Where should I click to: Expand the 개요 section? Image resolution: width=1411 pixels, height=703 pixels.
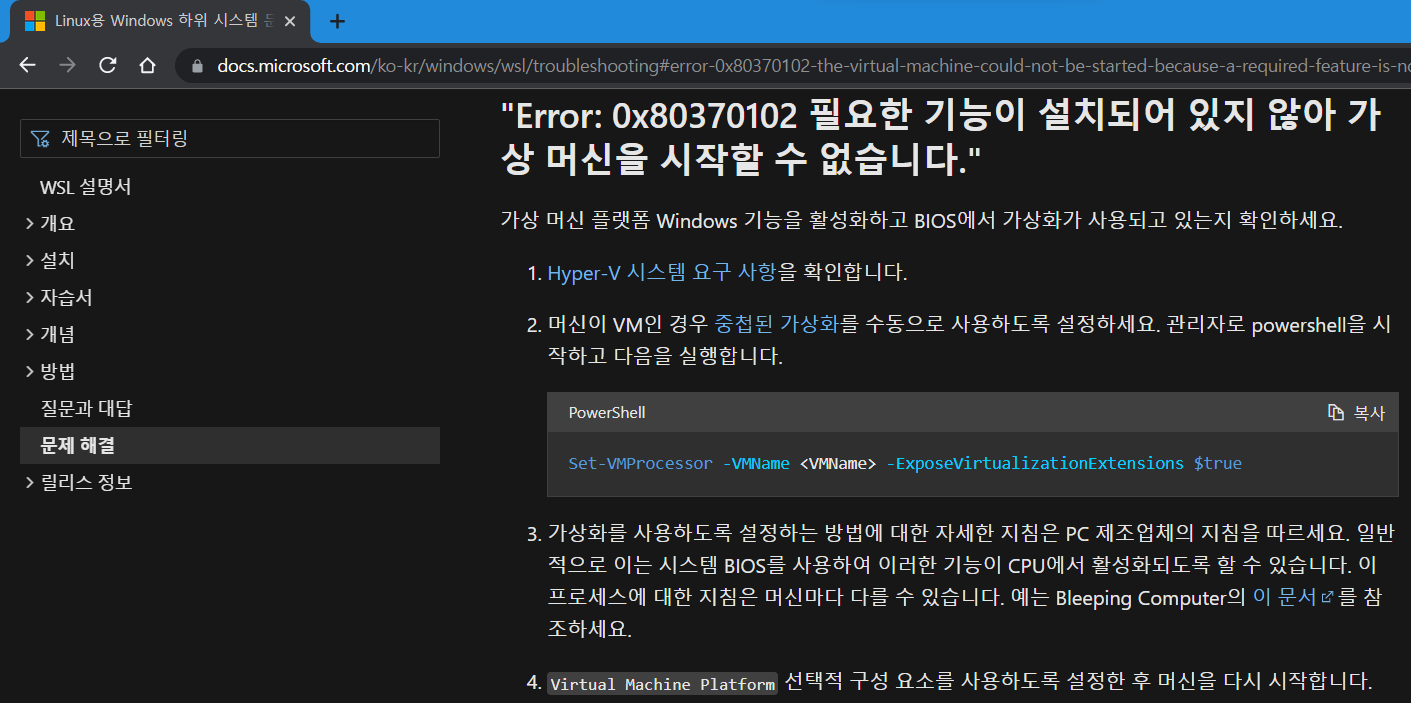(50, 224)
